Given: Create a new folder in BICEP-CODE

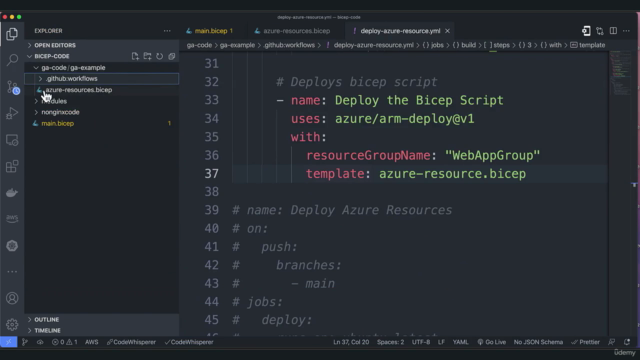Looking at the screenshot, I should [x=147, y=56].
